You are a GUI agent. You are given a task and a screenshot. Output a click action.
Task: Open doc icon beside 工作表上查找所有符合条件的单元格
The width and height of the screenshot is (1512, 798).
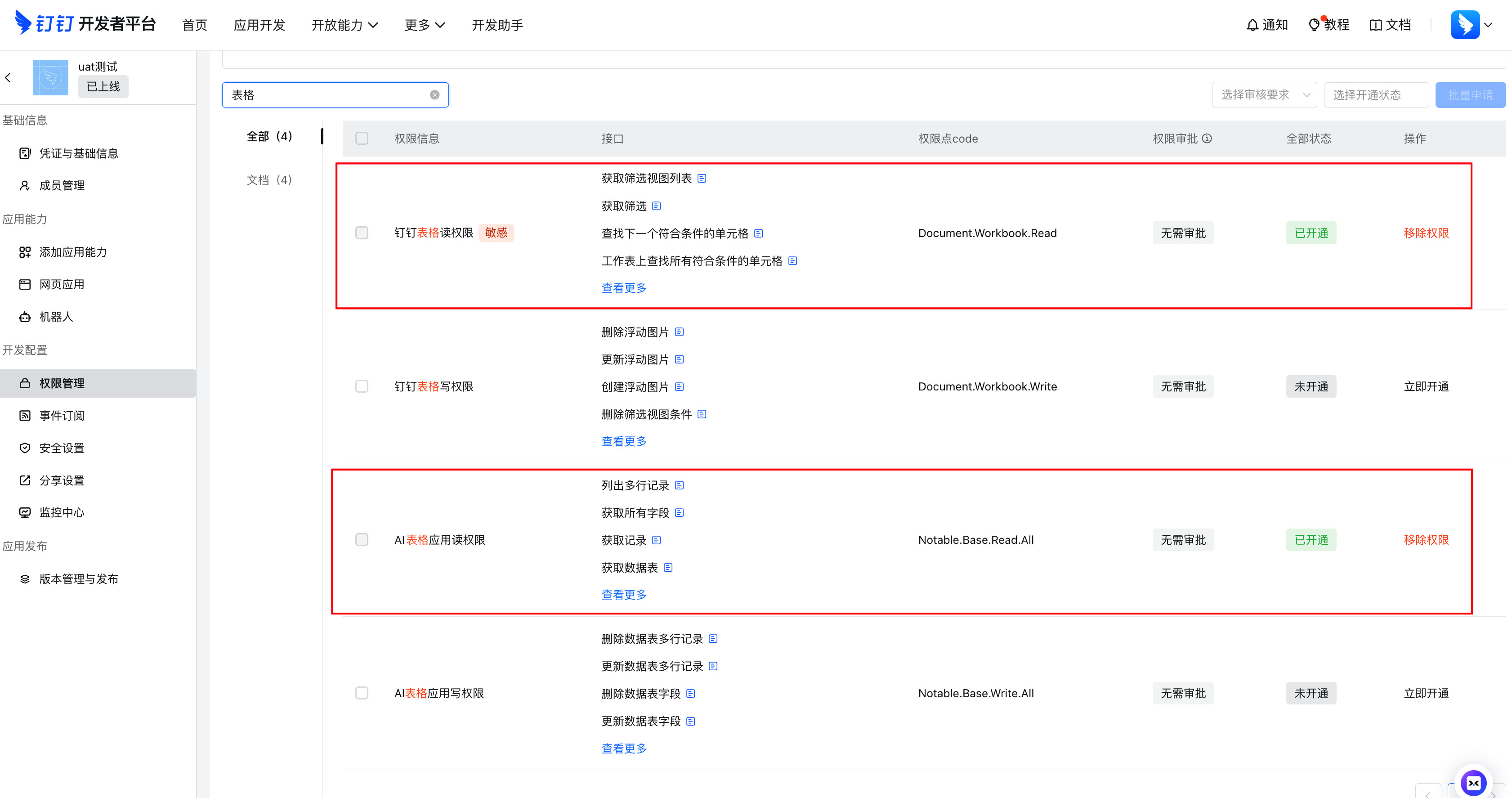pyautogui.click(x=793, y=261)
